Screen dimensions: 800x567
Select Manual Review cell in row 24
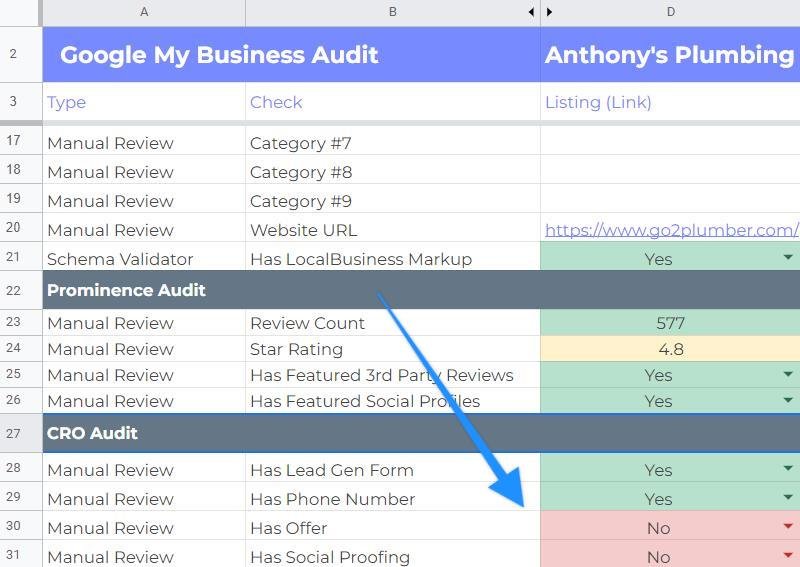(144, 349)
